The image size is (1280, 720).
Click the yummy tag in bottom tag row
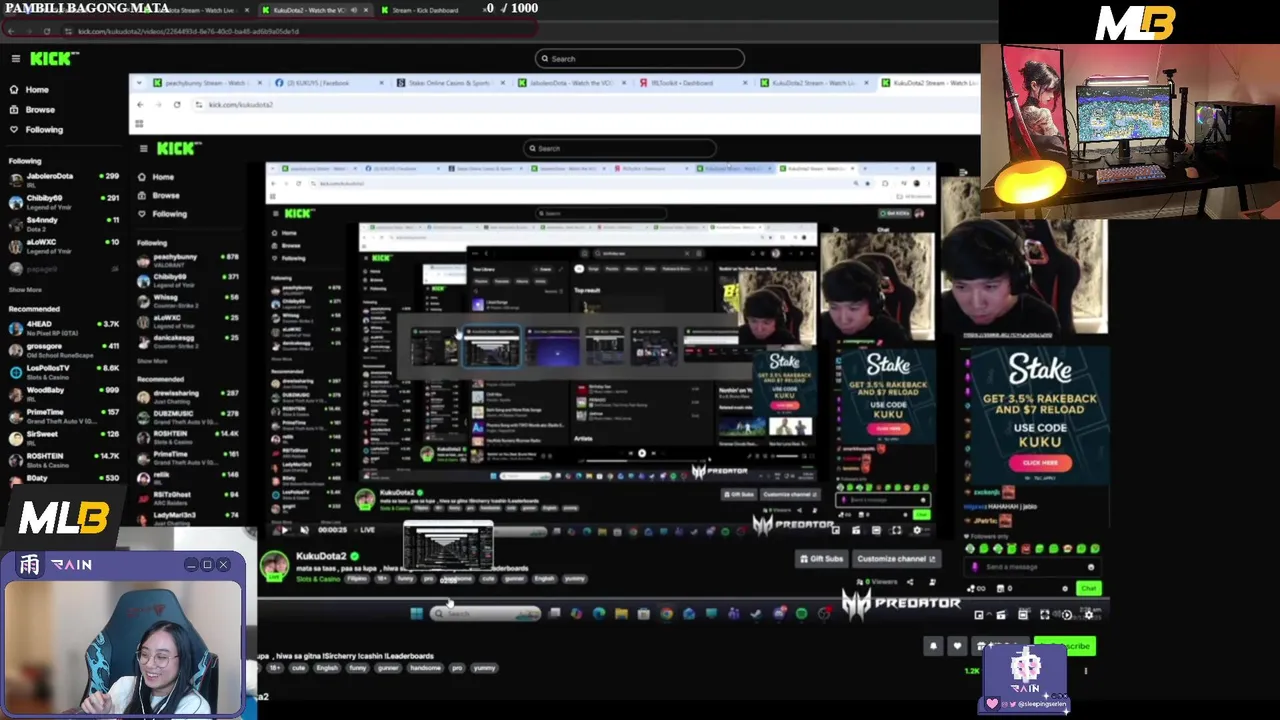pyautogui.click(x=485, y=668)
